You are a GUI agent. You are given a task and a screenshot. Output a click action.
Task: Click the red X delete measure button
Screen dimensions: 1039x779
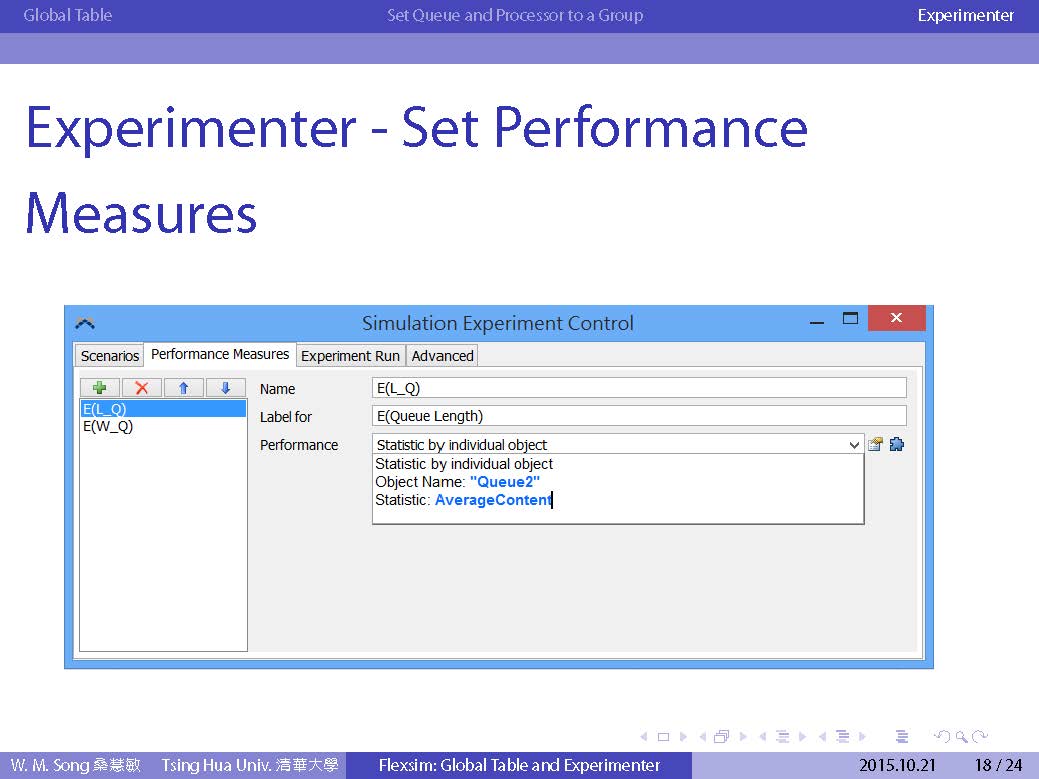(141, 388)
